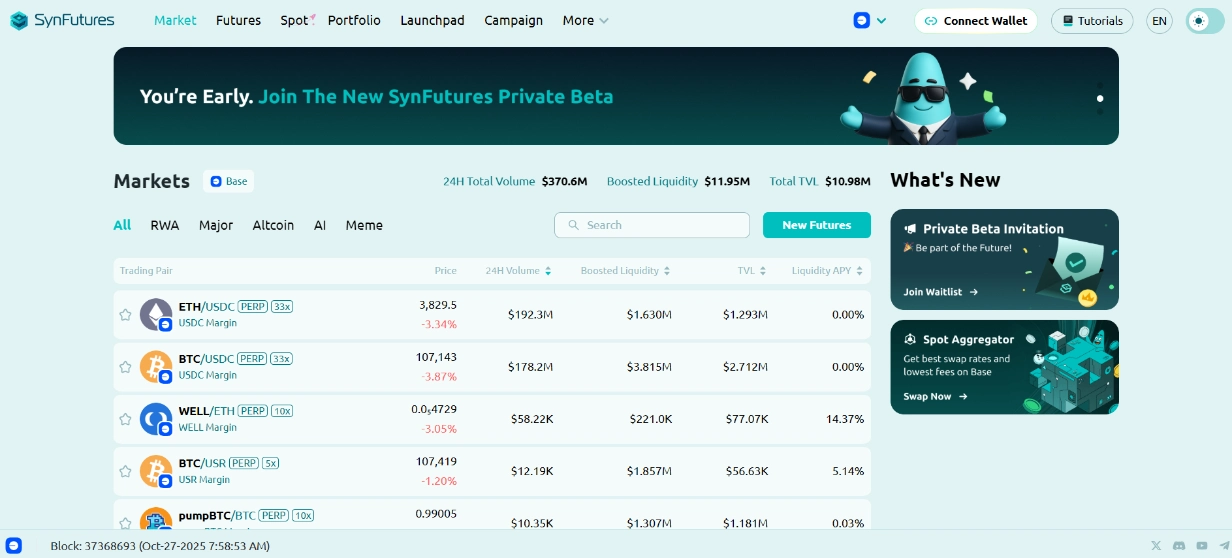Open the Discord community icon
1232x558 pixels.
[x=1179, y=545]
